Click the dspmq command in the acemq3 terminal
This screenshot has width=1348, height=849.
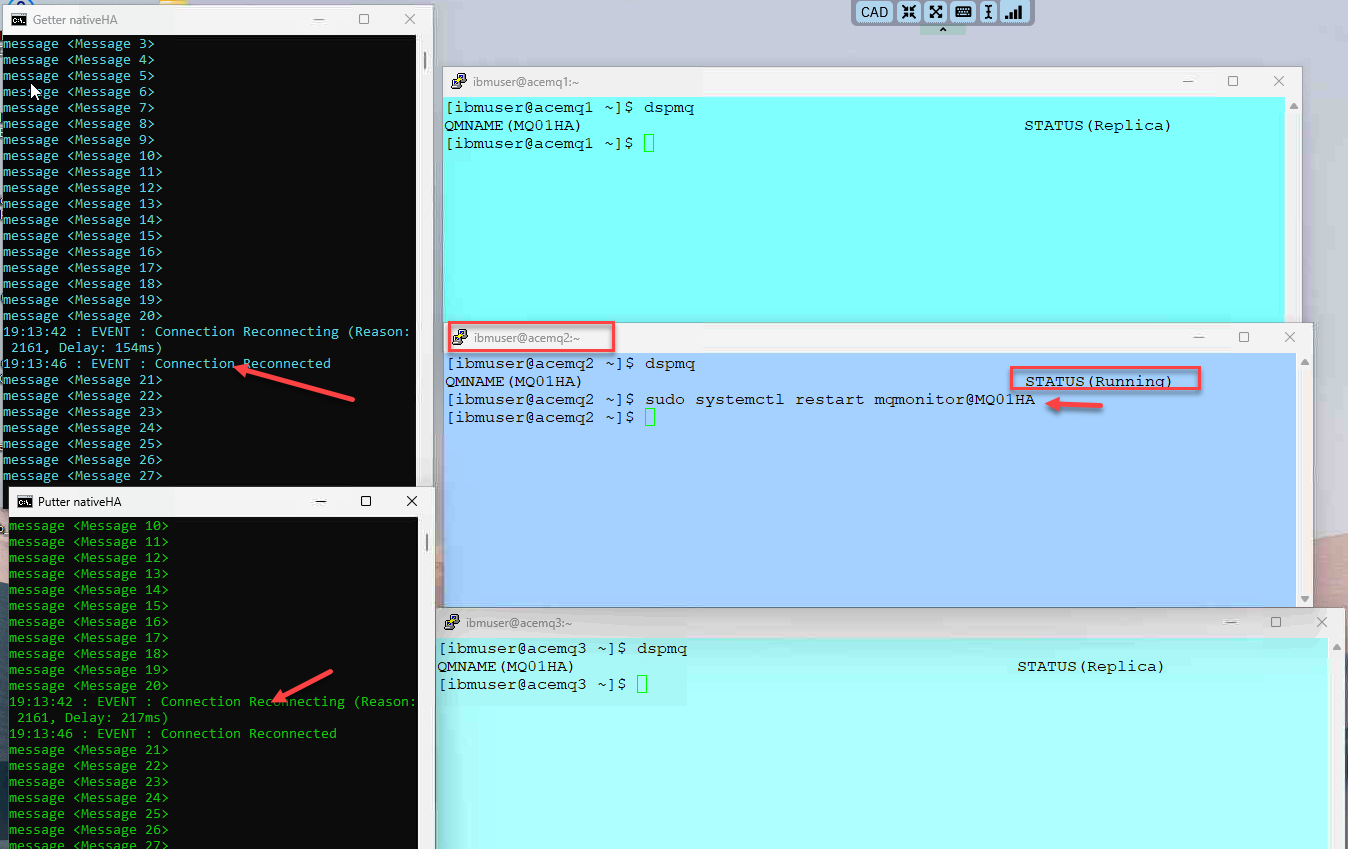(662, 648)
